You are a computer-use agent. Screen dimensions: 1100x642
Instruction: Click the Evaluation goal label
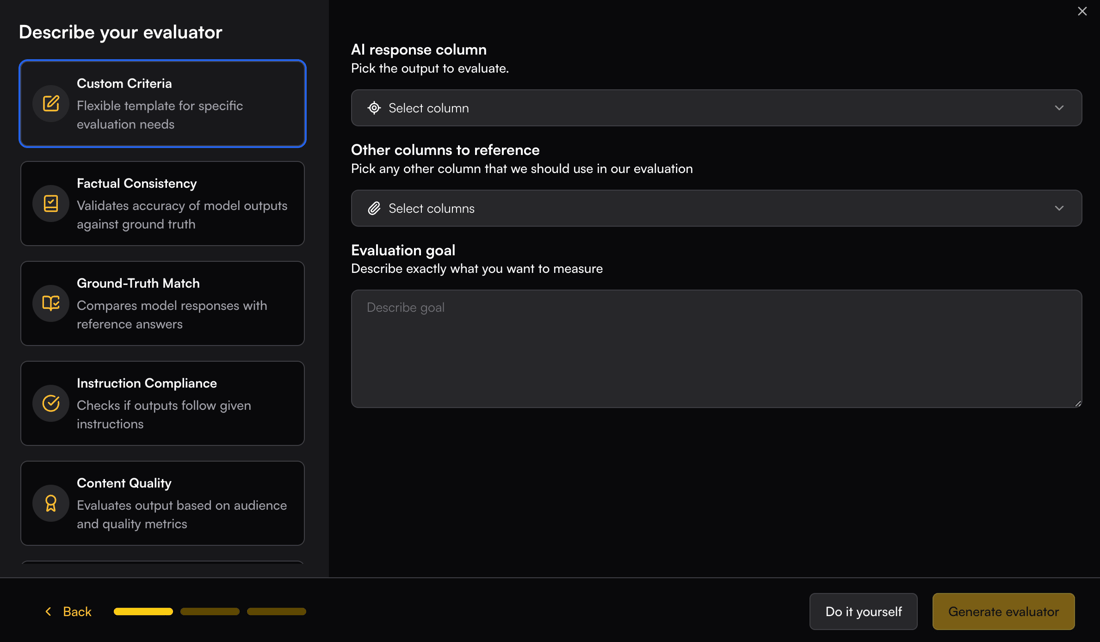(403, 250)
